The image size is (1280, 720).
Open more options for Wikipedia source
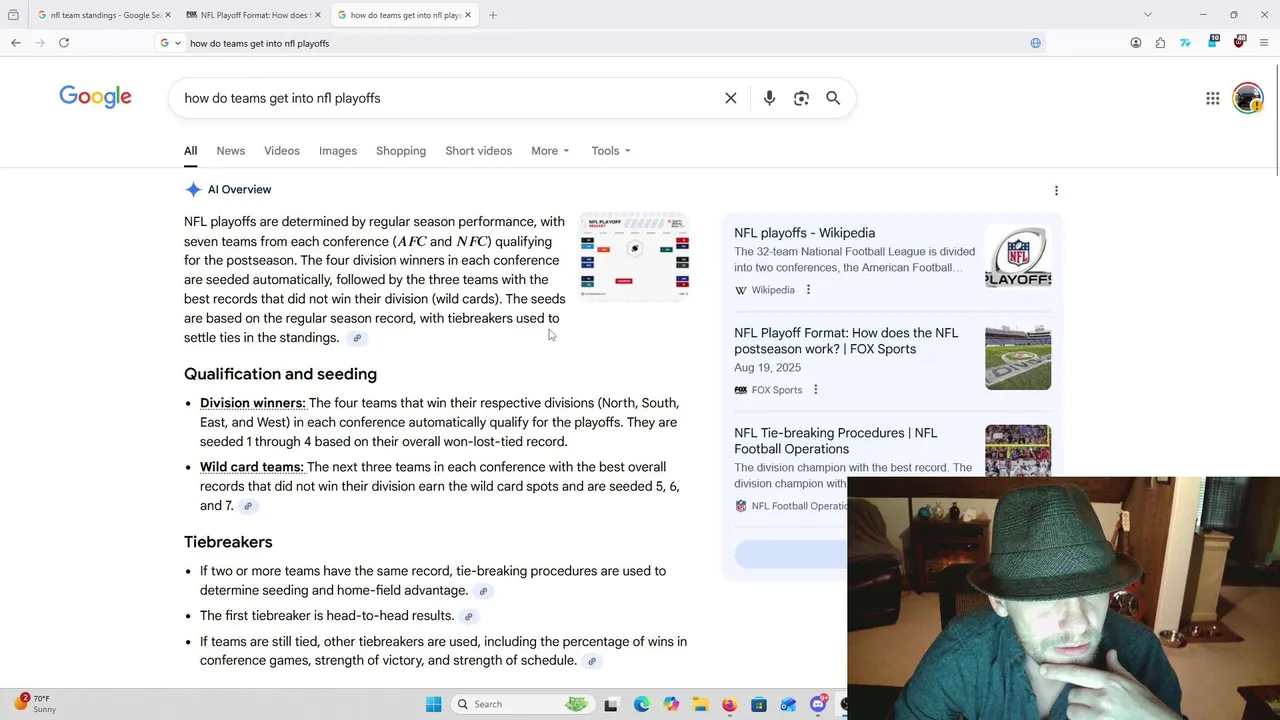(808, 290)
